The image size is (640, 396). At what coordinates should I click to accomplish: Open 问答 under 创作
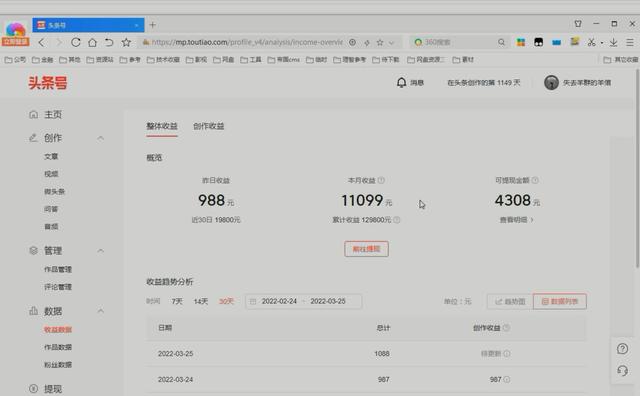(51, 209)
